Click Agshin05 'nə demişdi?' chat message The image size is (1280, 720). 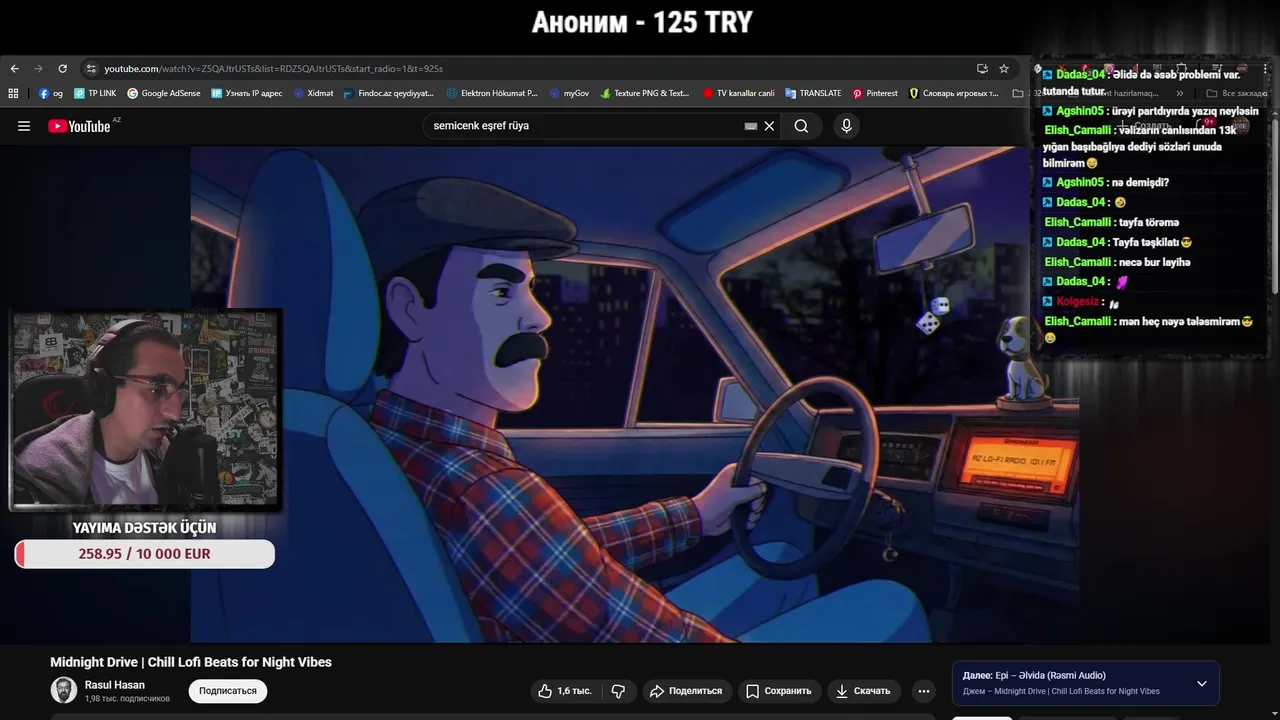coord(1105,182)
